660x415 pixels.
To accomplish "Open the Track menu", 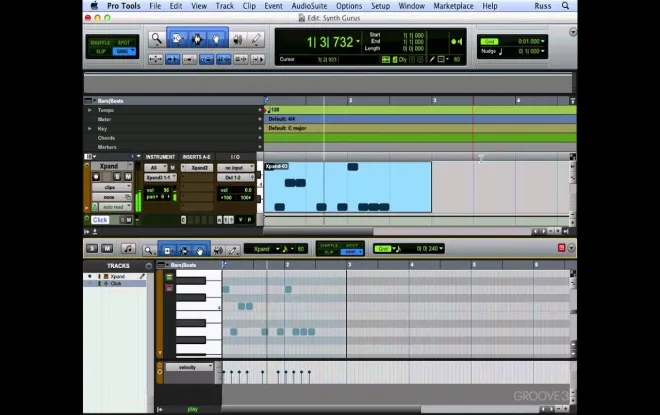I will (x=224, y=5).
